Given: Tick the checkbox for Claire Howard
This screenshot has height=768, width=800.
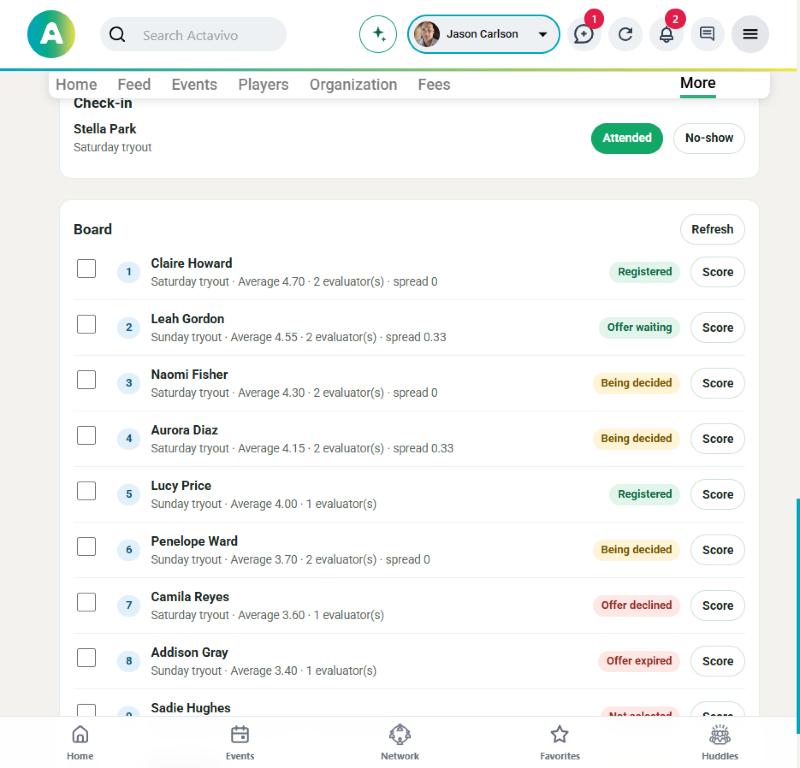Looking at the screenshot, I should click(x=86, y=268).
